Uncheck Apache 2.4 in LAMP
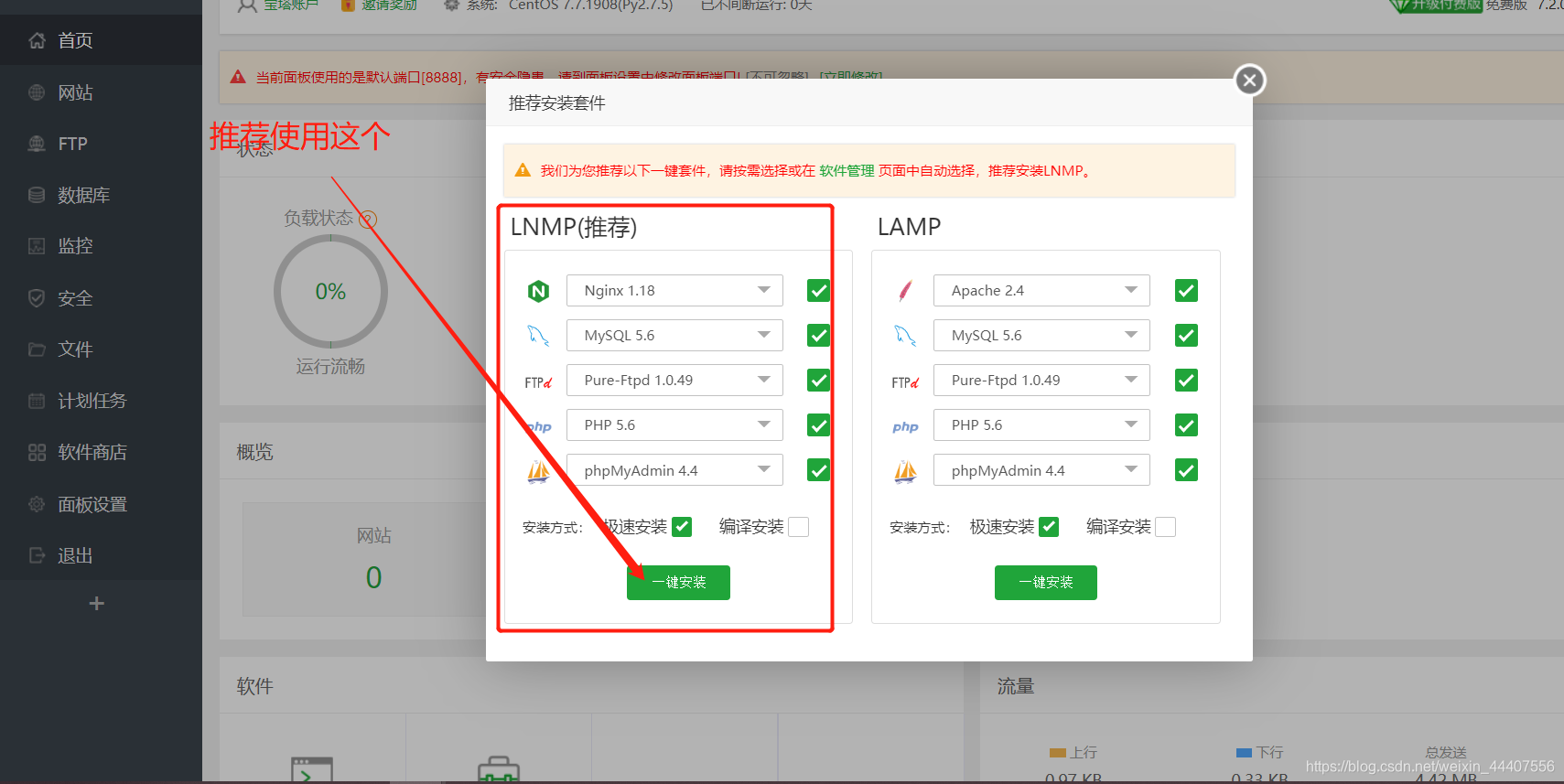Screen dimensions: 1564x784 [x=1186, y=291]
